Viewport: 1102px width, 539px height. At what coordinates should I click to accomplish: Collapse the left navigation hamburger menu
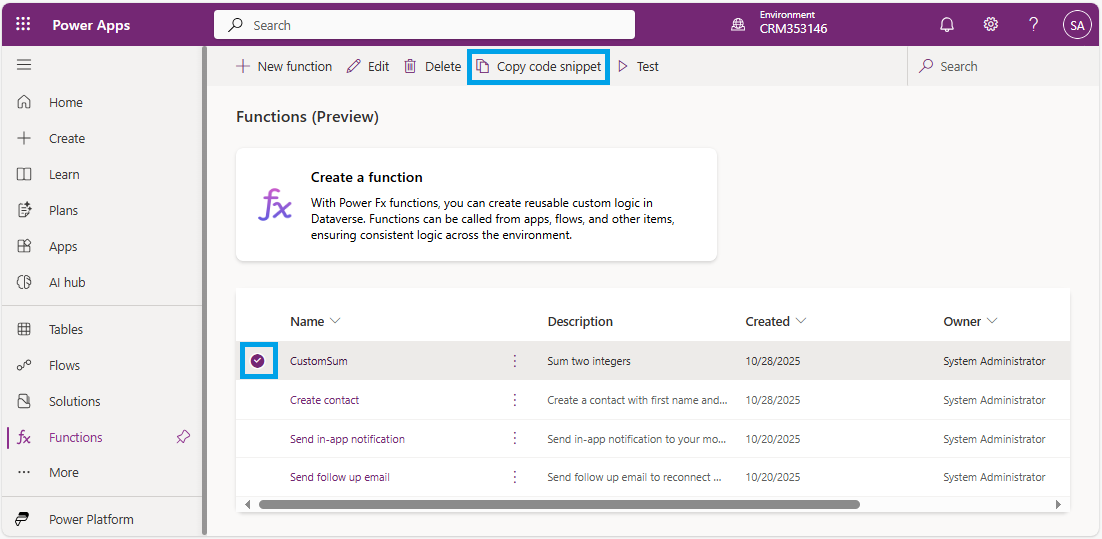[24, 65]
